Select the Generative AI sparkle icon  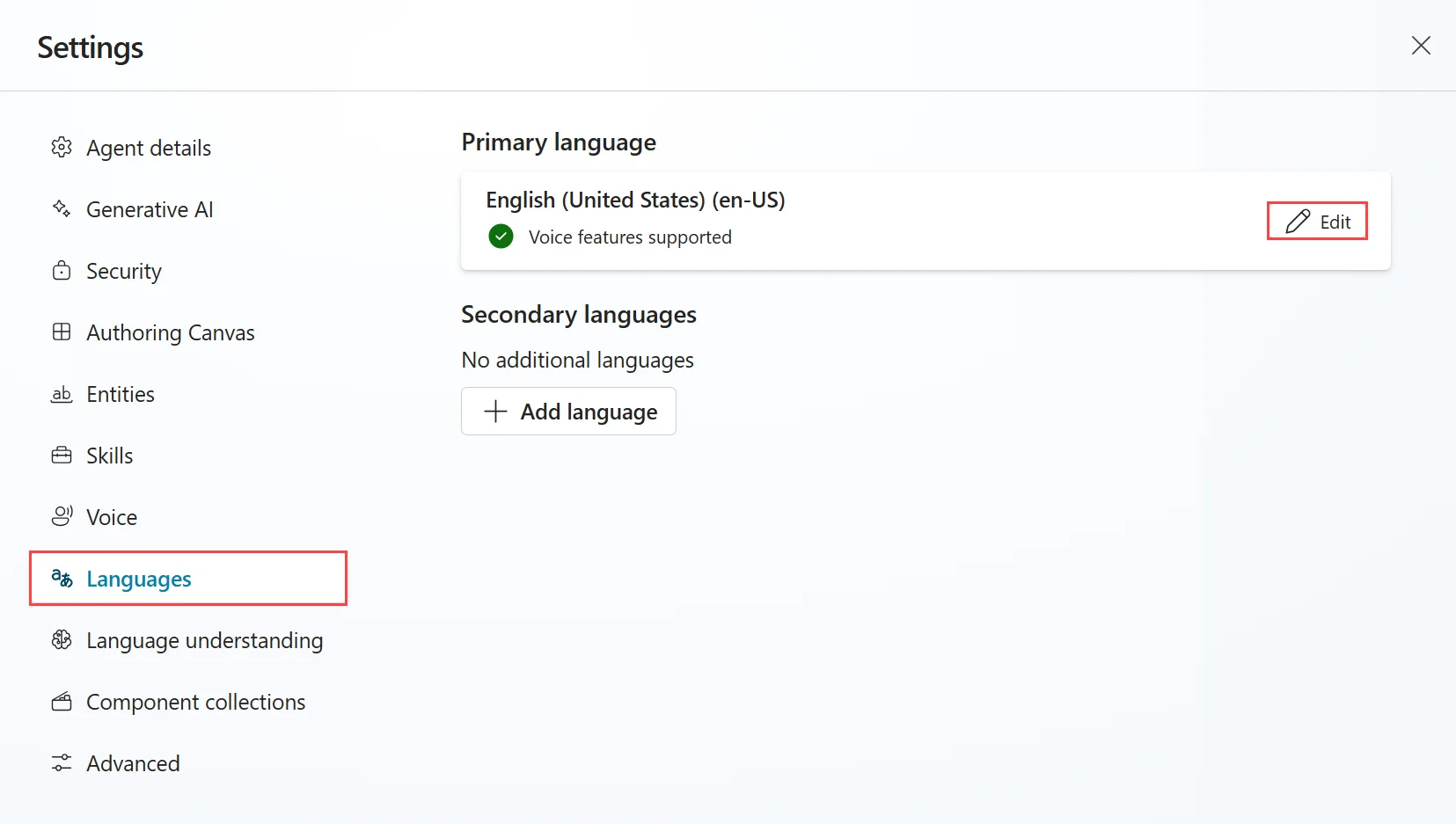point(62,208)
